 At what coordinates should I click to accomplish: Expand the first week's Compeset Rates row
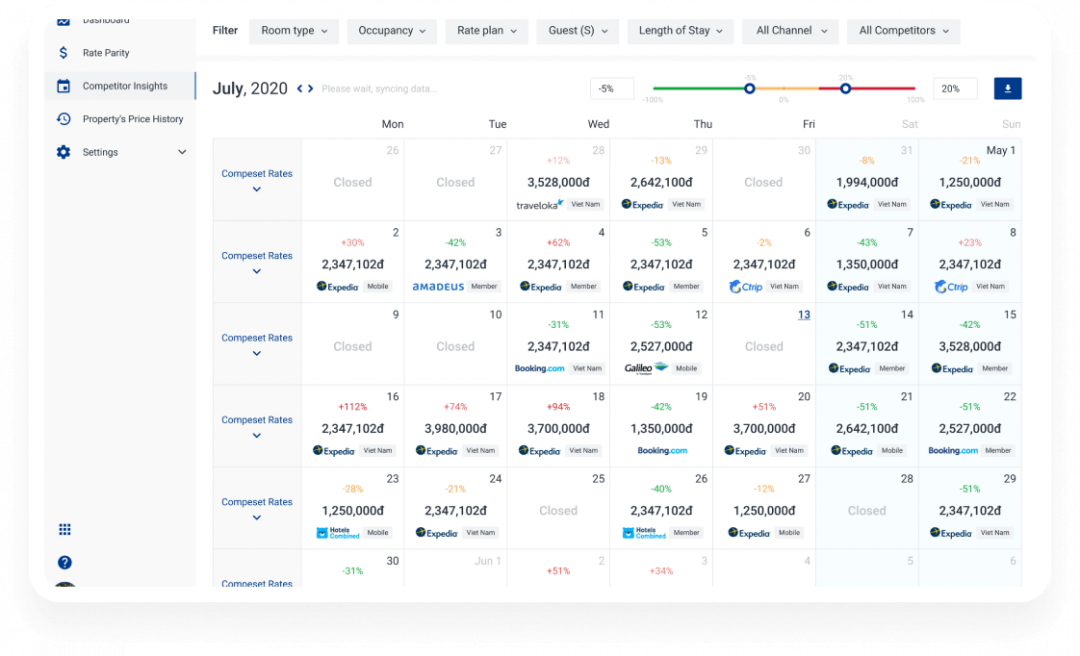[x=257, y=189]
